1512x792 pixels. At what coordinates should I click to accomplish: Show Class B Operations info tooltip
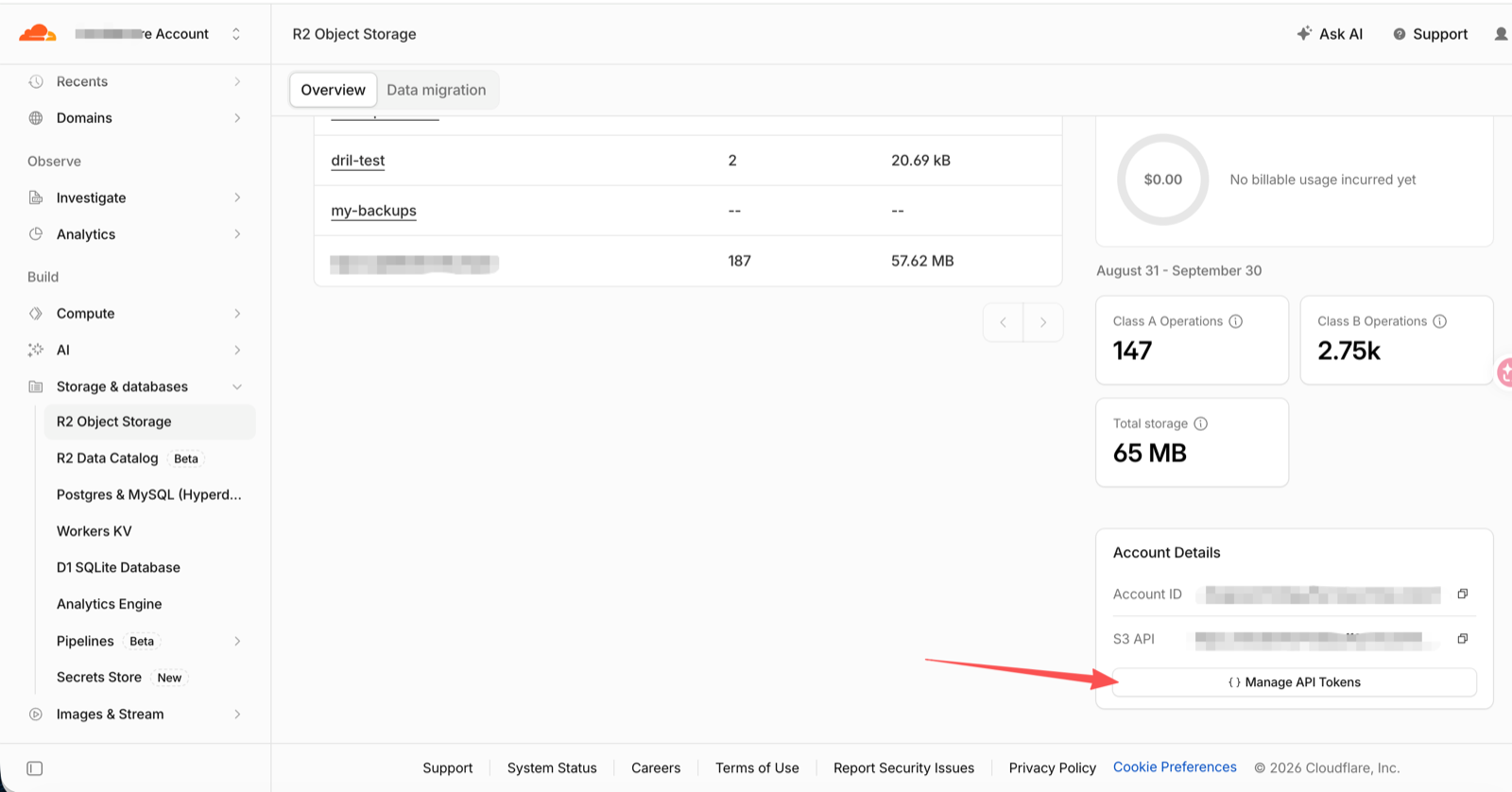pos(1439,321)
